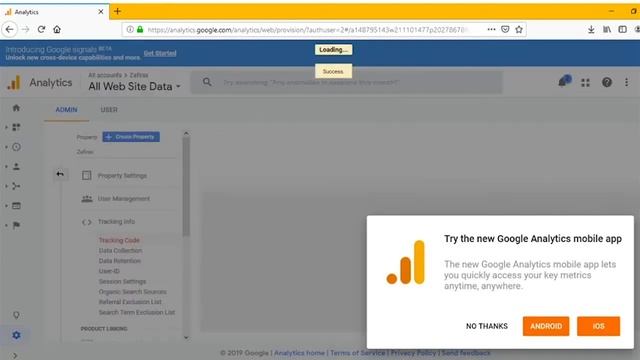Image resolution: width=640 pixels, height=360 pixels.
Task: Open the All Web Site Data view dropdown
Action: coord(134,87)
